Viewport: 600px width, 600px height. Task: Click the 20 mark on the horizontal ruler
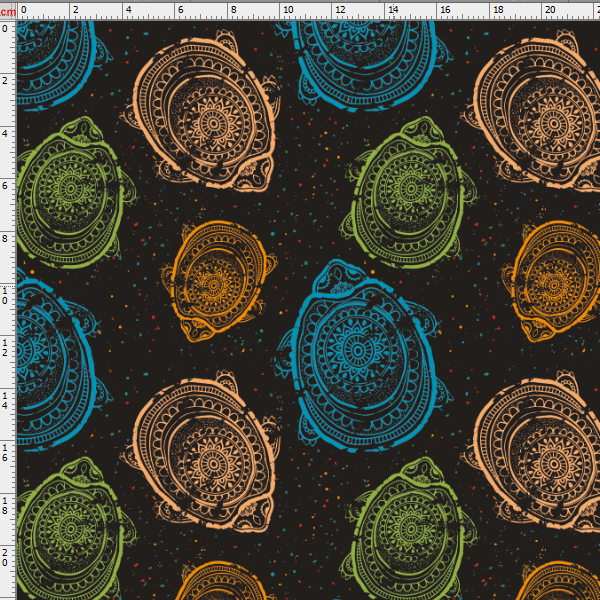tap(550, 10)
